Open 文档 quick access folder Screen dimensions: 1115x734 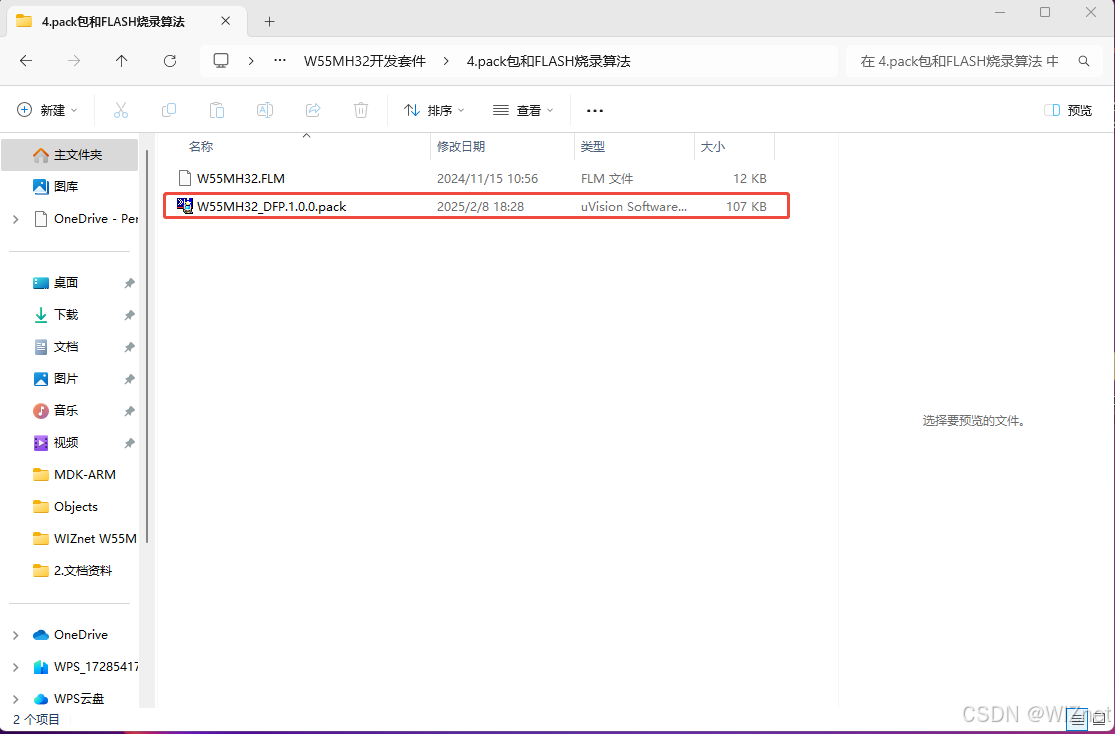coord(55,346)
